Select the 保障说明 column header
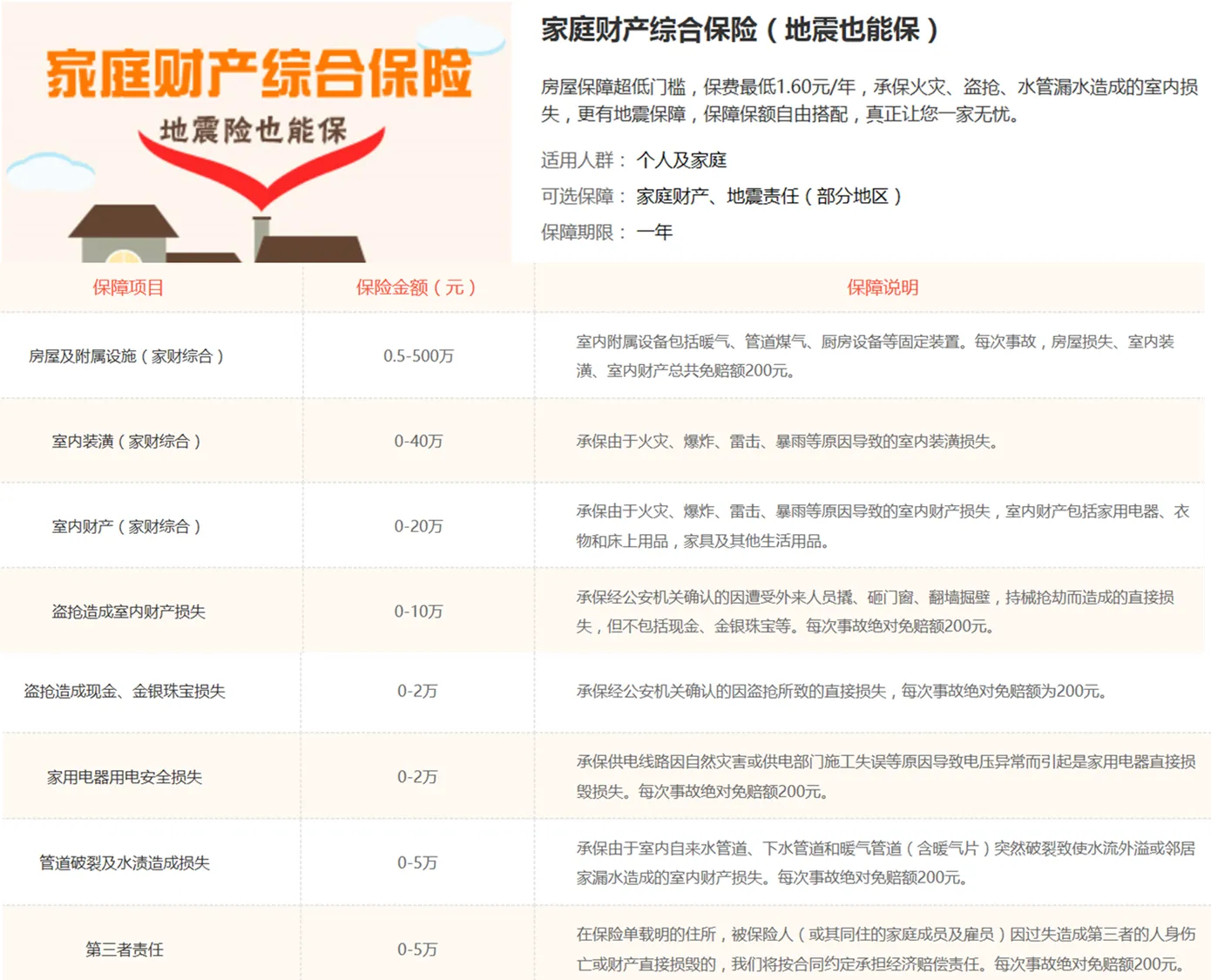The width and height of the screenshot is (1211, 980). pyautogui.click(x=883, y=287)
